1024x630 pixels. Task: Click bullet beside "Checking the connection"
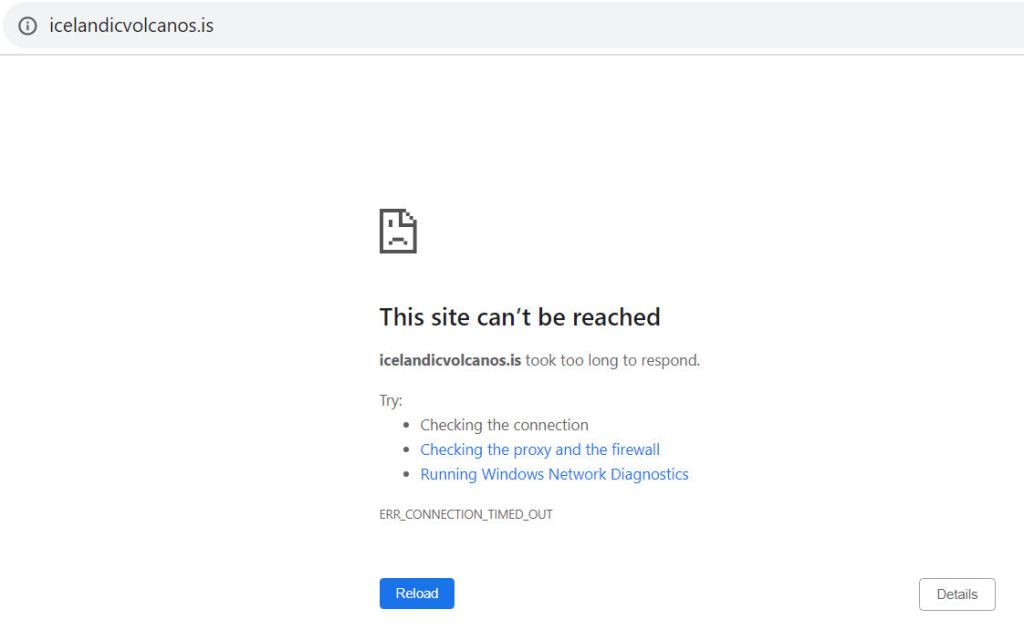coord(406,425)
